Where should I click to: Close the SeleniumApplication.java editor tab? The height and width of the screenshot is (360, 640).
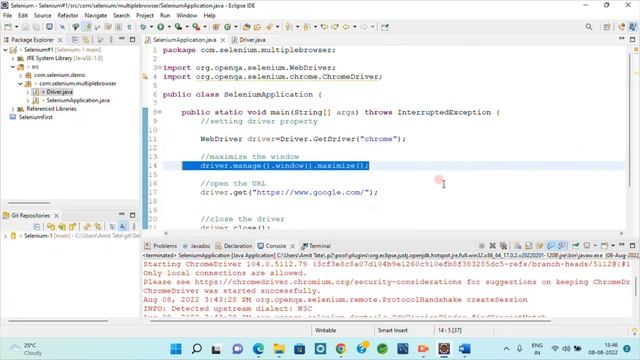pos(223,40)
